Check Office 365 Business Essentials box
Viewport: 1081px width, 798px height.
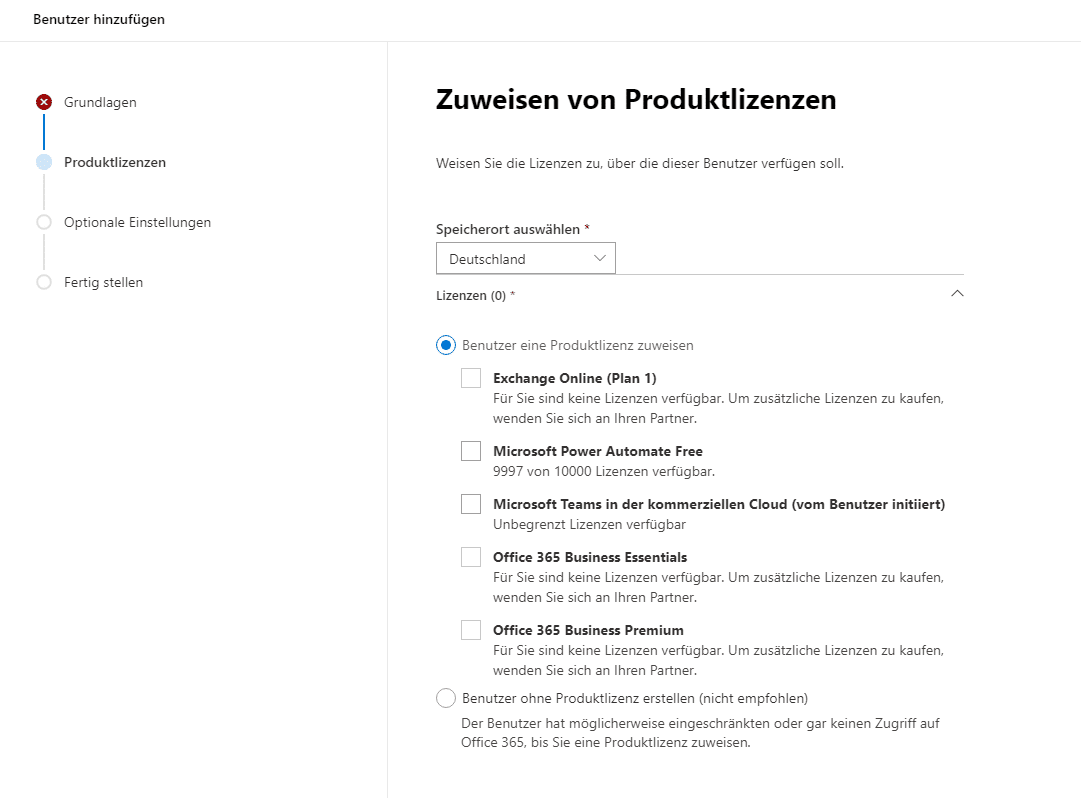coord(471,557)
